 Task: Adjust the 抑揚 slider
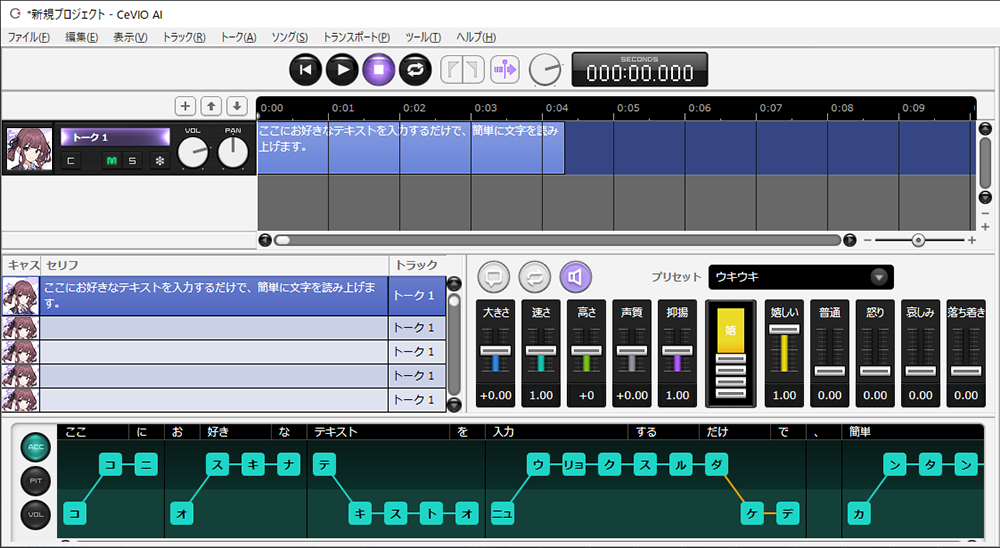tap(677, 351)
